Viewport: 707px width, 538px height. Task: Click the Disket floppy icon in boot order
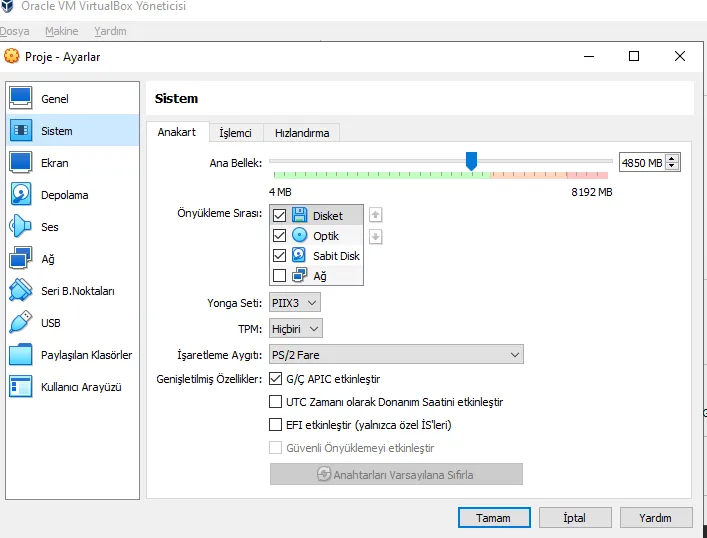(x=299, y=215)
